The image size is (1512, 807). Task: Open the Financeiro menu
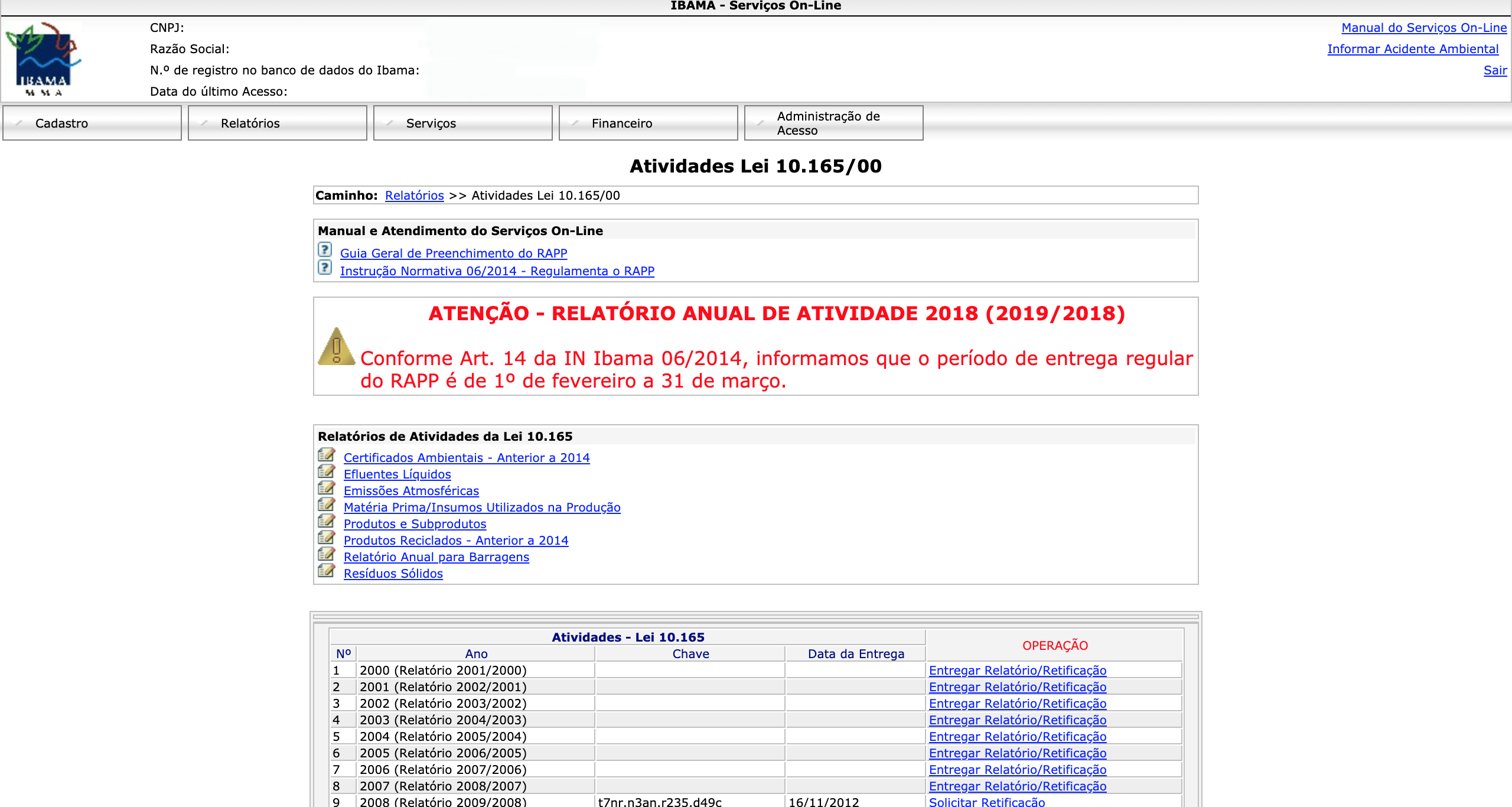[x=649, y=123]
